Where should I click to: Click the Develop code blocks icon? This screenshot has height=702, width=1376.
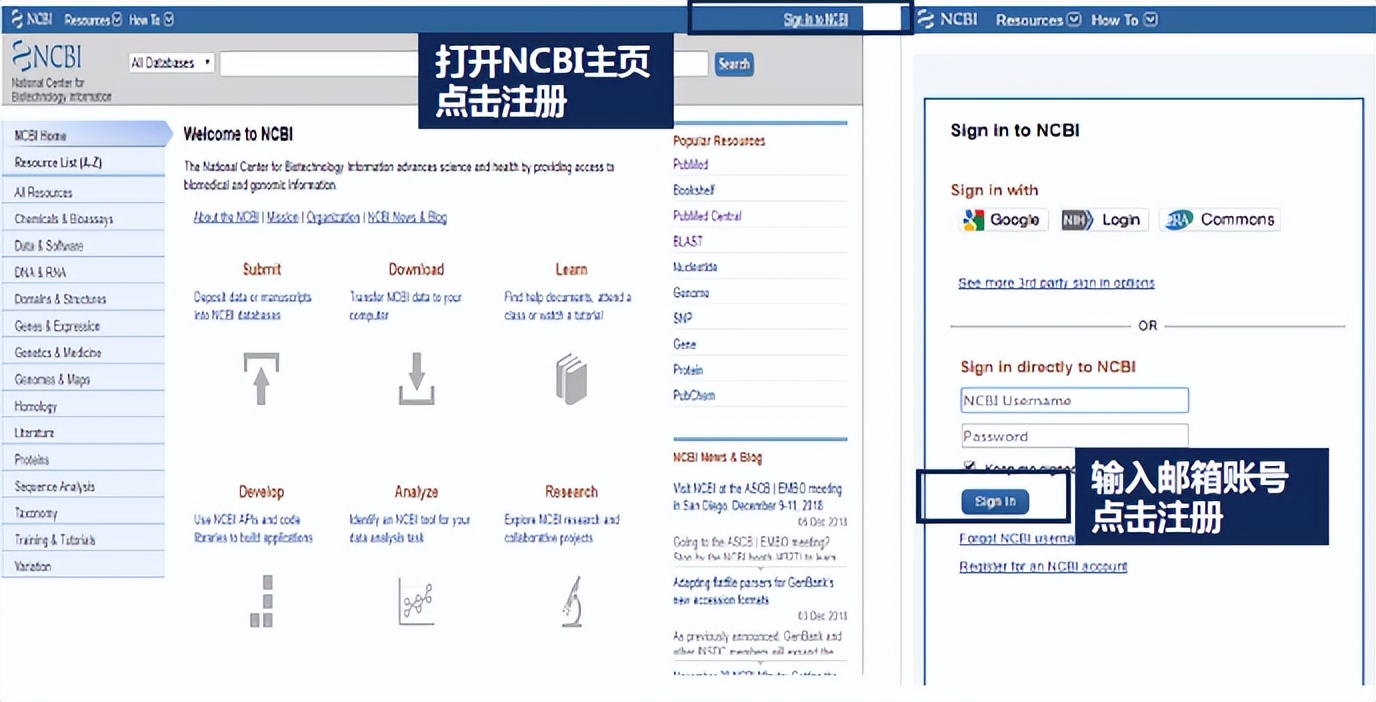(261, 603)
